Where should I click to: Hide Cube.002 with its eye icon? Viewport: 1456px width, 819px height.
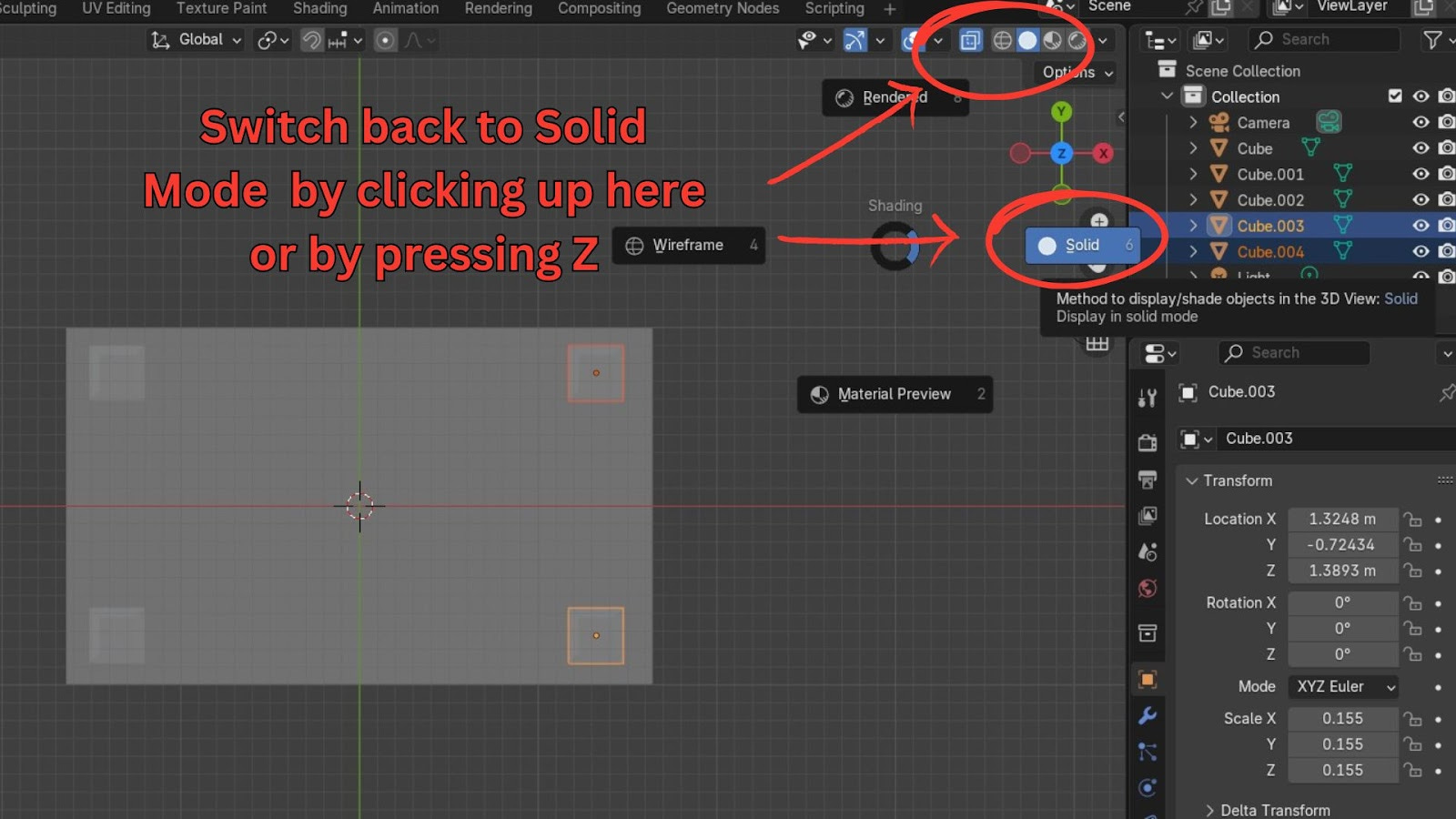(x=1421, y=199)
